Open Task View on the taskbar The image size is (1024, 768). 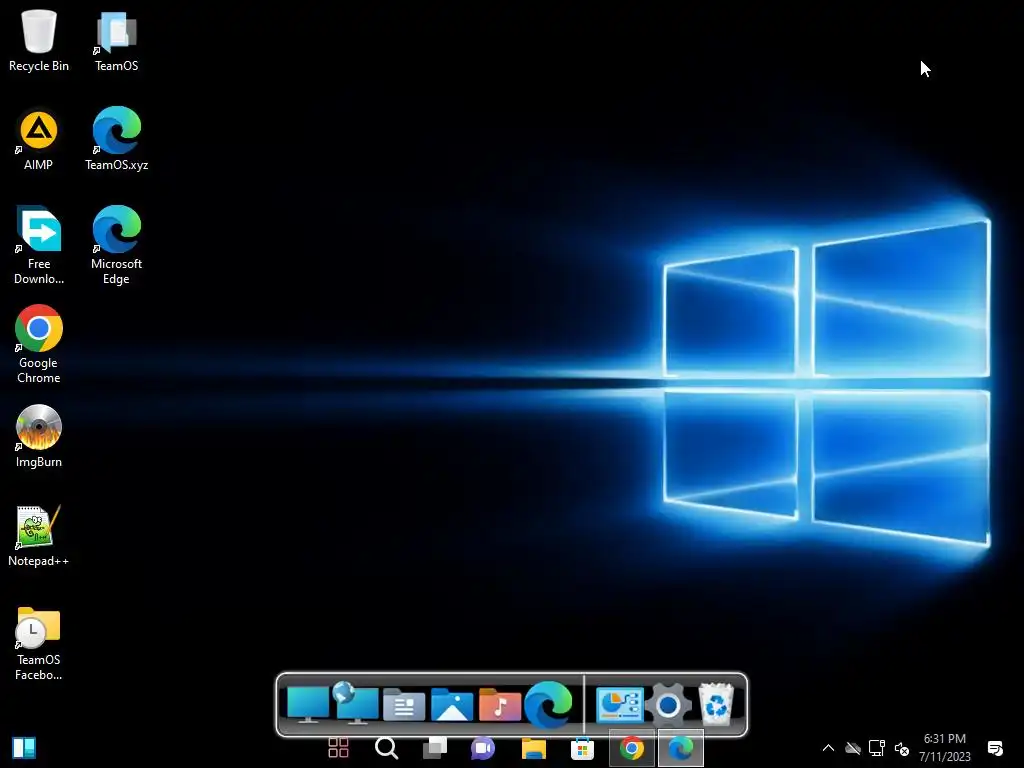point(435,748)
